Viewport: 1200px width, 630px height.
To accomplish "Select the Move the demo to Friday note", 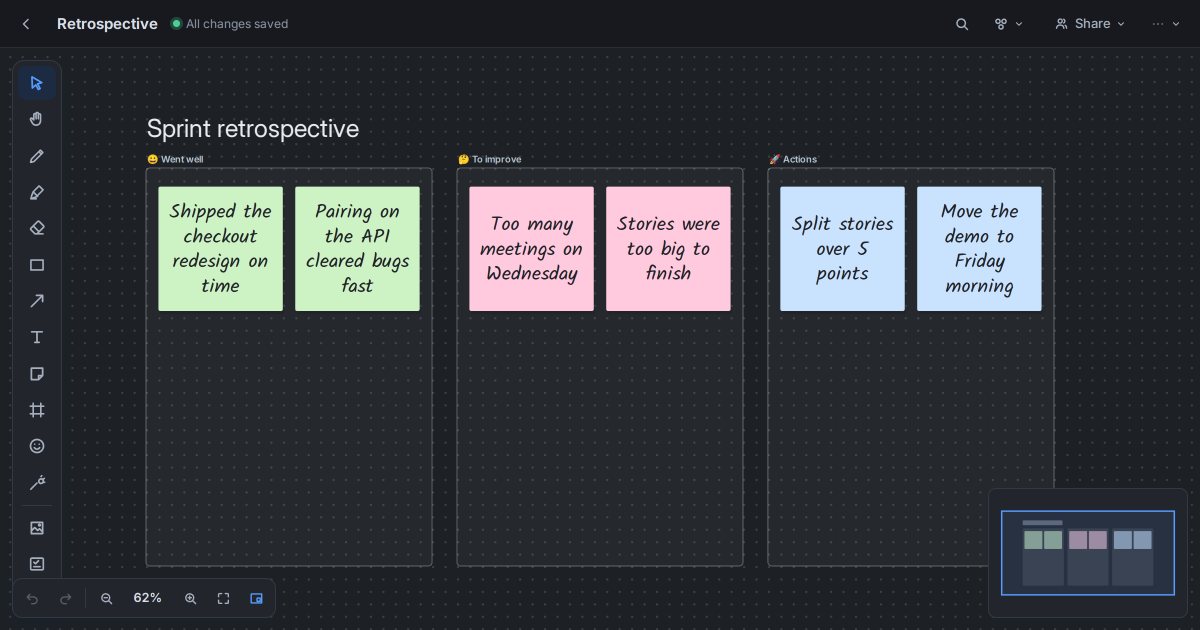I will (979, 249).
